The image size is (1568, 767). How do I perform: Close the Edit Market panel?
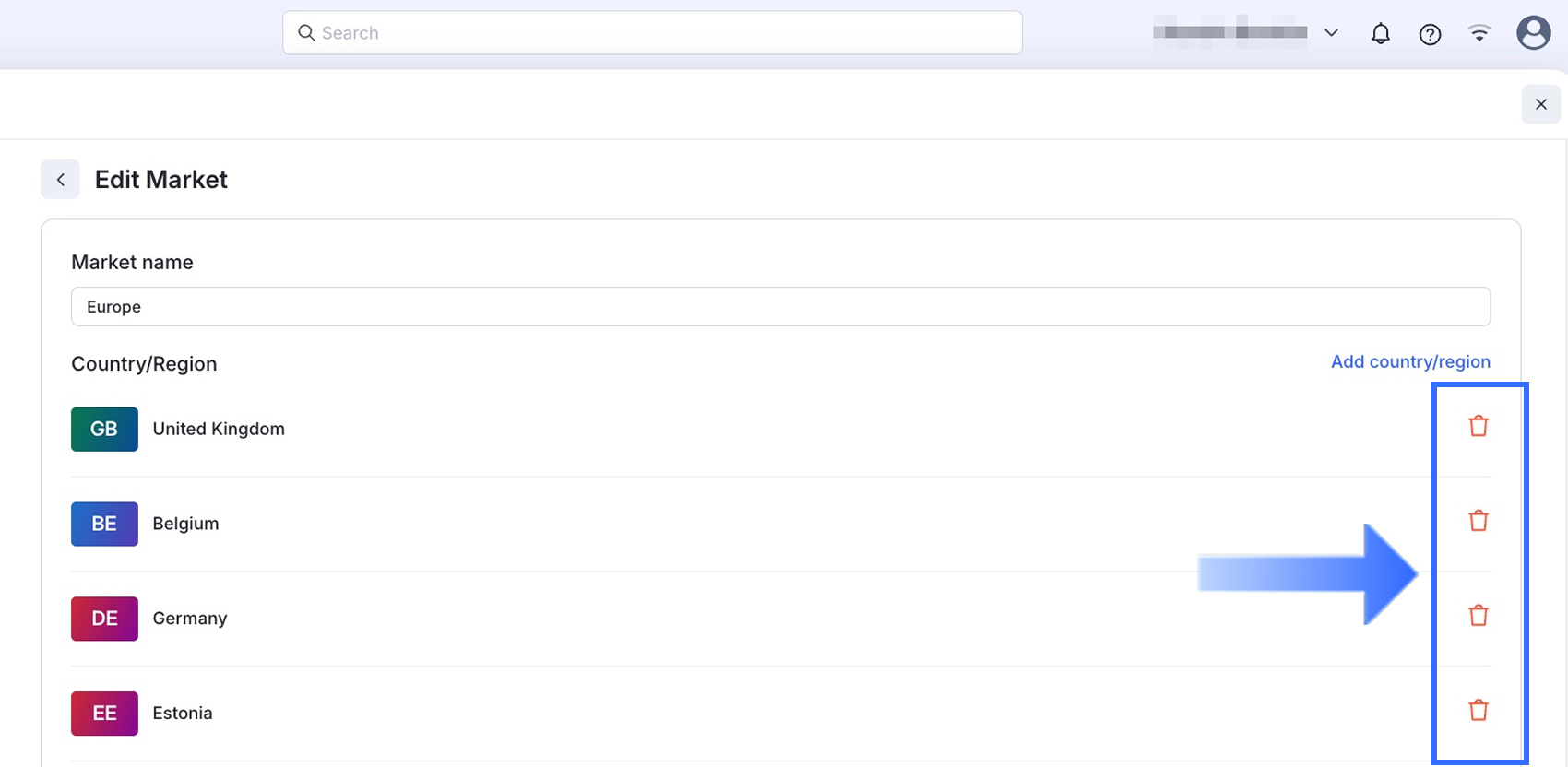1540,104
